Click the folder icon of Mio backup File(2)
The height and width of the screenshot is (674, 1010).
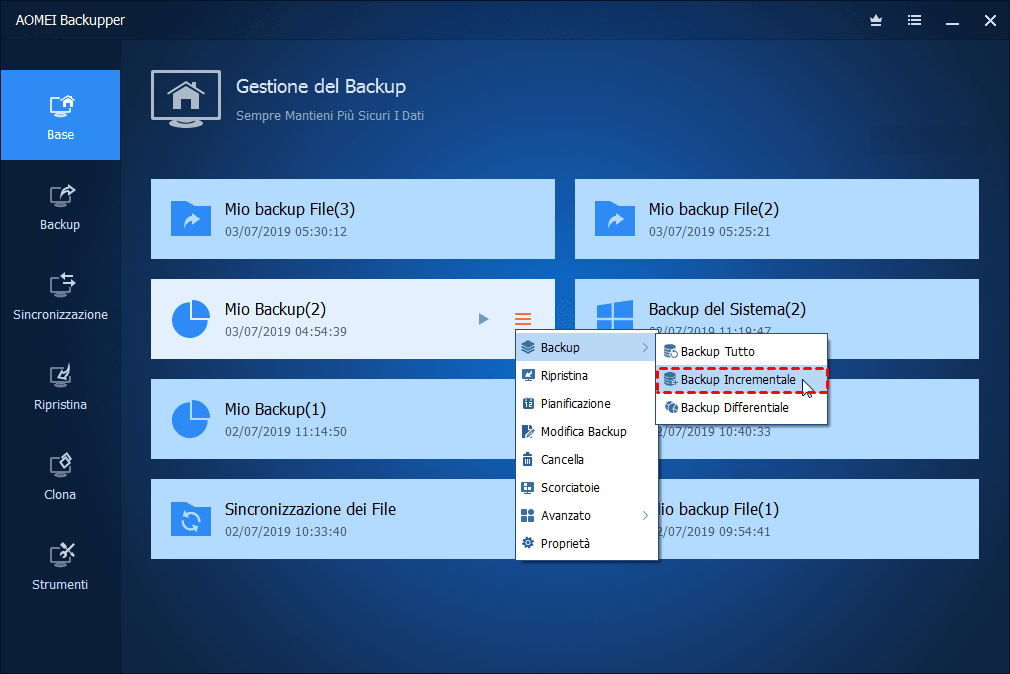(x=615, y=218)
